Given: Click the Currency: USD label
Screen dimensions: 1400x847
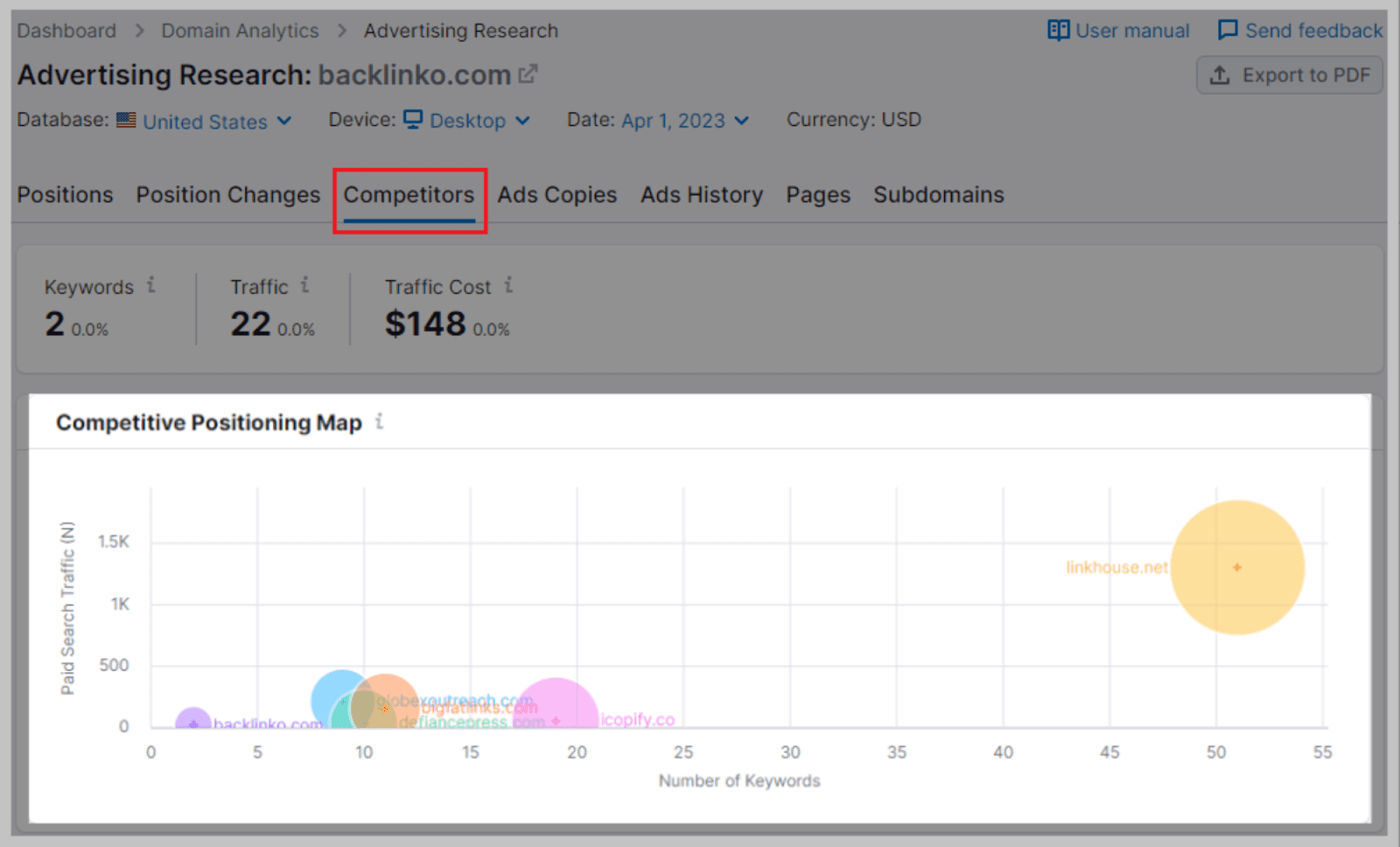Looking at the screenshot, I should [x=854, y=119].
